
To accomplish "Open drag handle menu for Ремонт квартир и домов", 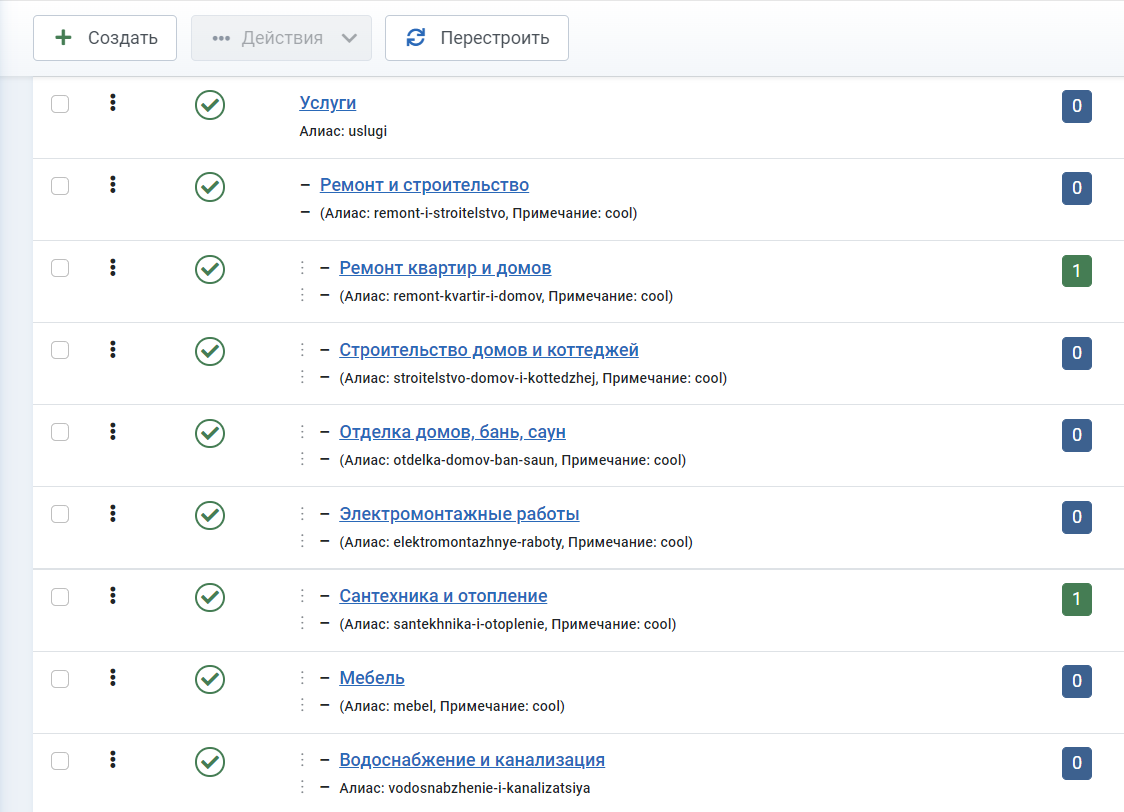I will point(113,267).
